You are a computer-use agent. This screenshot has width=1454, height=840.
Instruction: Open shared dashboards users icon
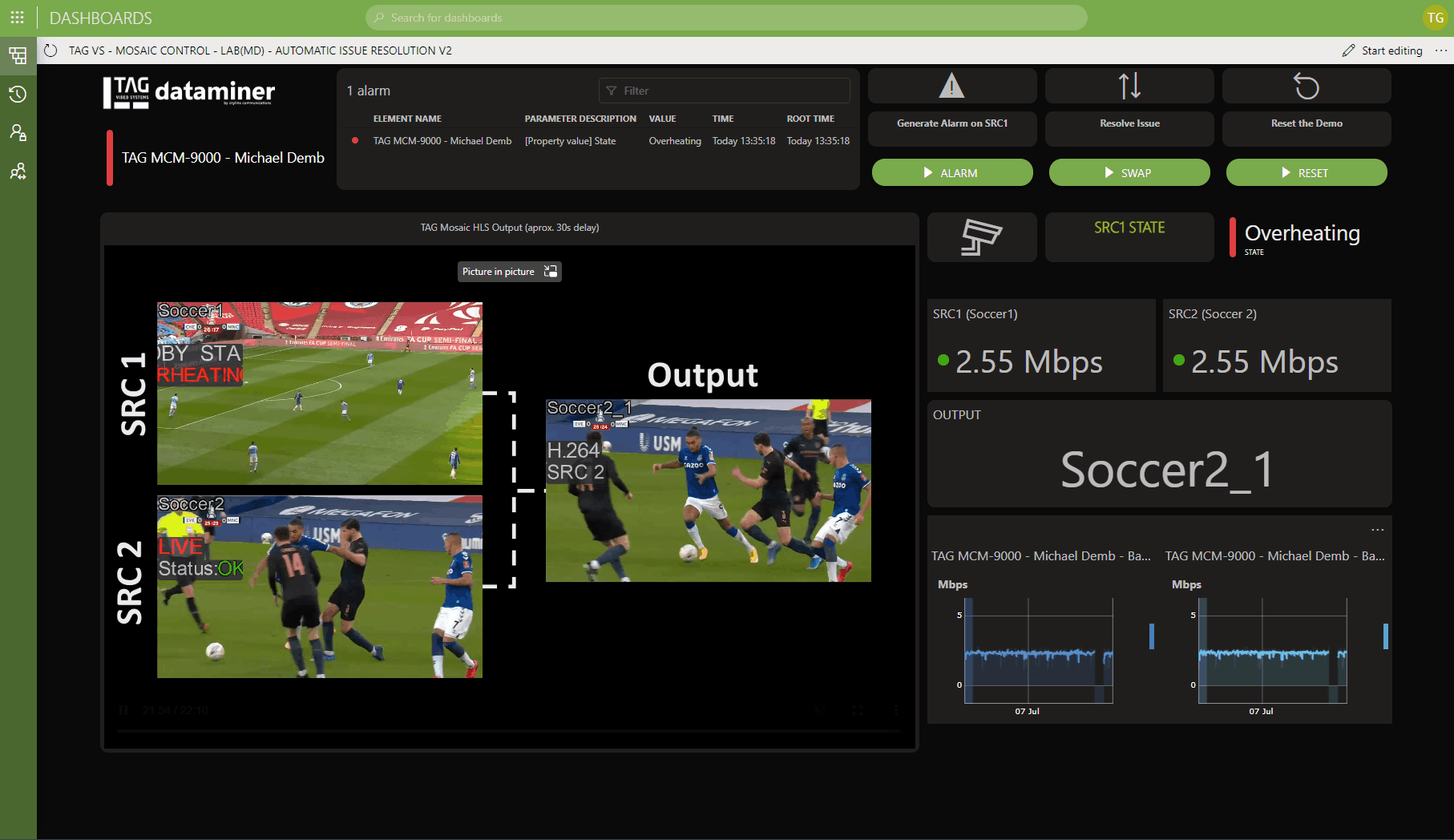coord(18,171)
